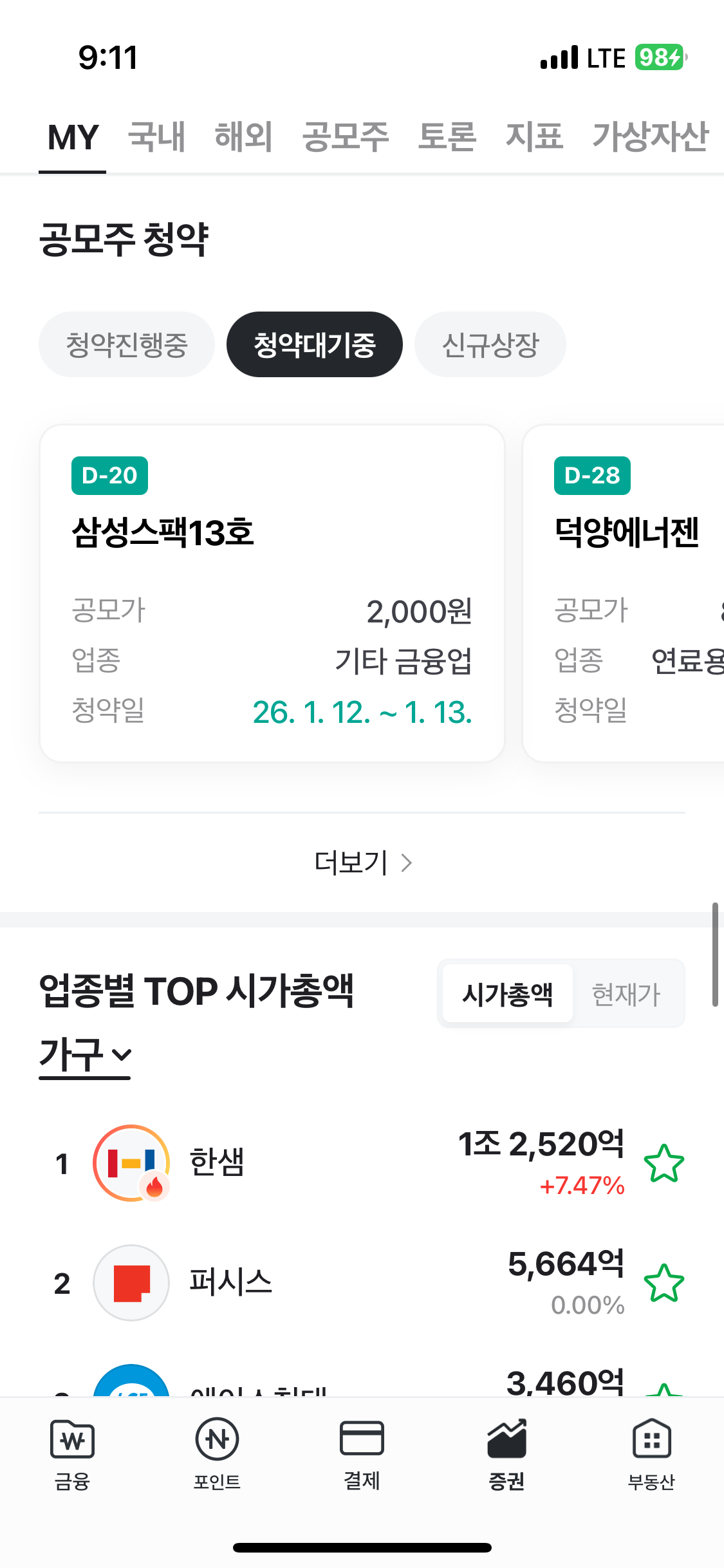This screenshot has height=1568, width=724.
Task: Click the vertical scrollbar handle
Action: [714, 954]
